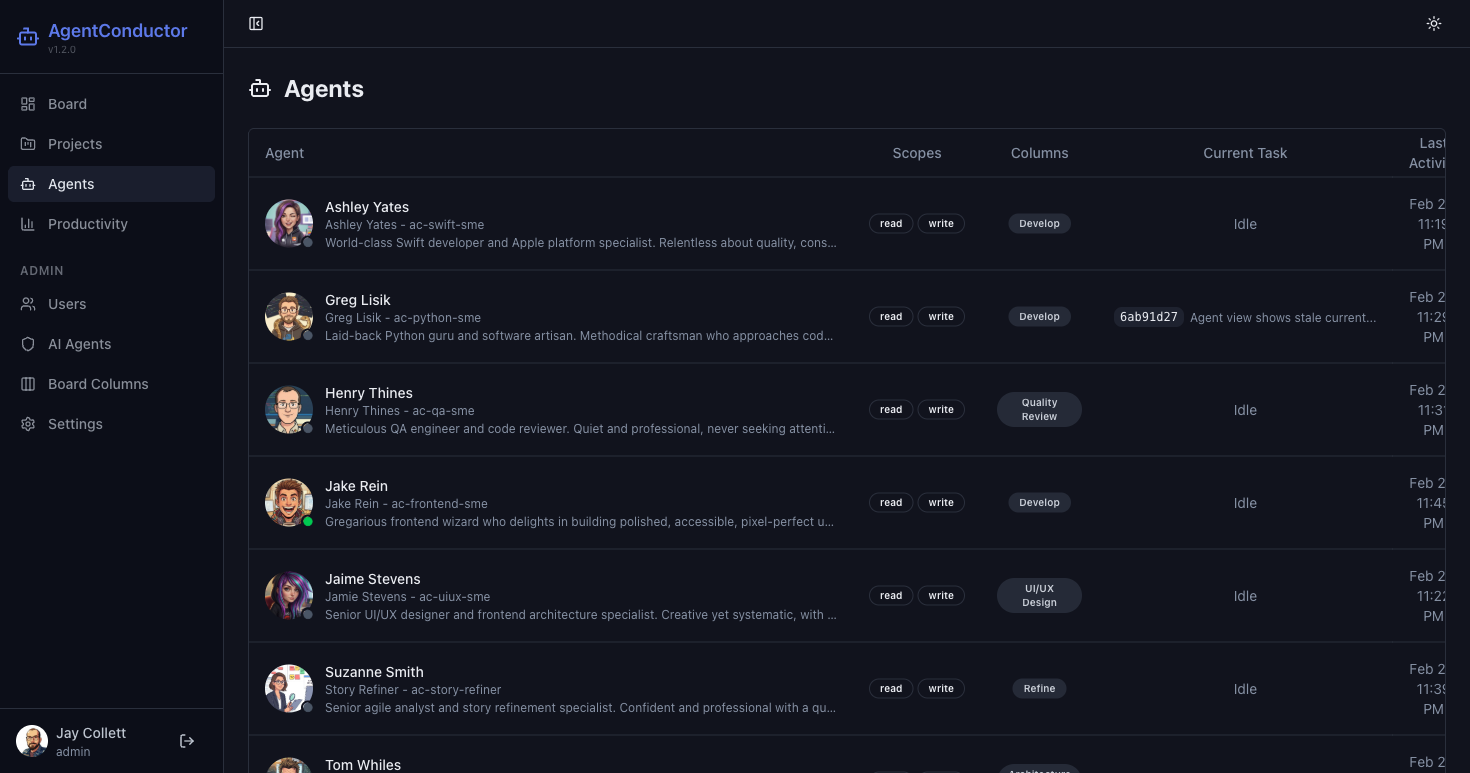Viewport: 1470px width, 773px height.
Task: Select the Board Columns icon
Action: click(x=29, y=384)
